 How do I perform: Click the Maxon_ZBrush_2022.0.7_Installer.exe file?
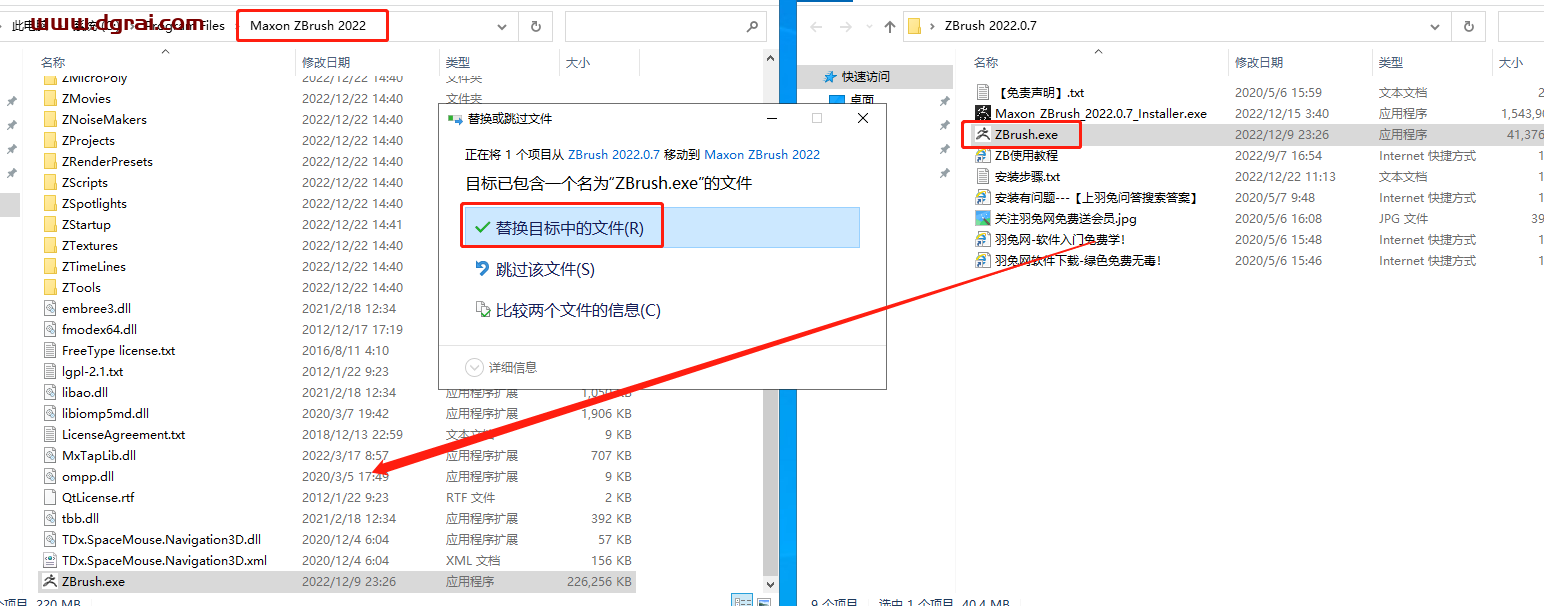(1100, 114)
